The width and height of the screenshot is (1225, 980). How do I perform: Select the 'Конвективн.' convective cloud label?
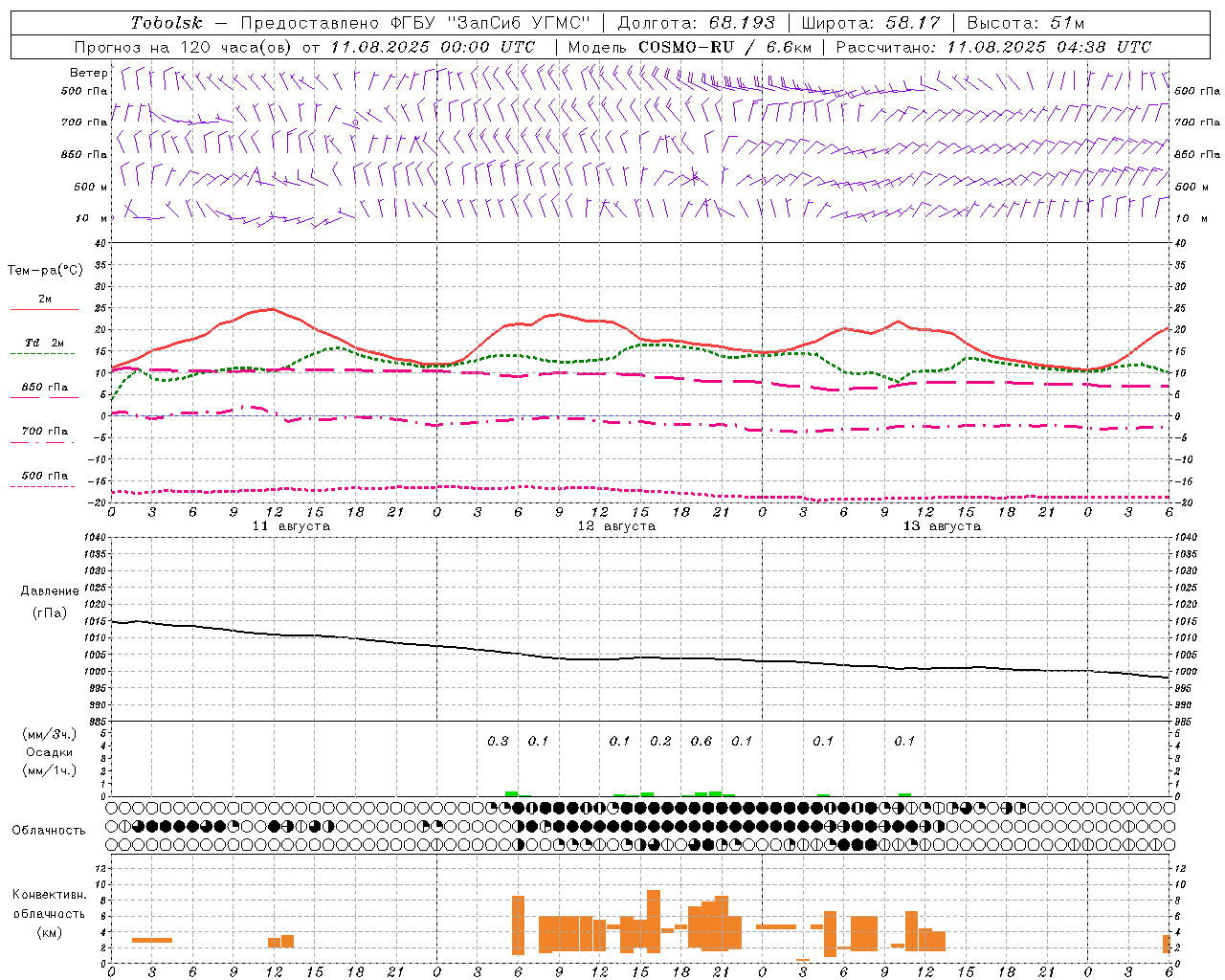pyautogui.click(x=50, y=895)
